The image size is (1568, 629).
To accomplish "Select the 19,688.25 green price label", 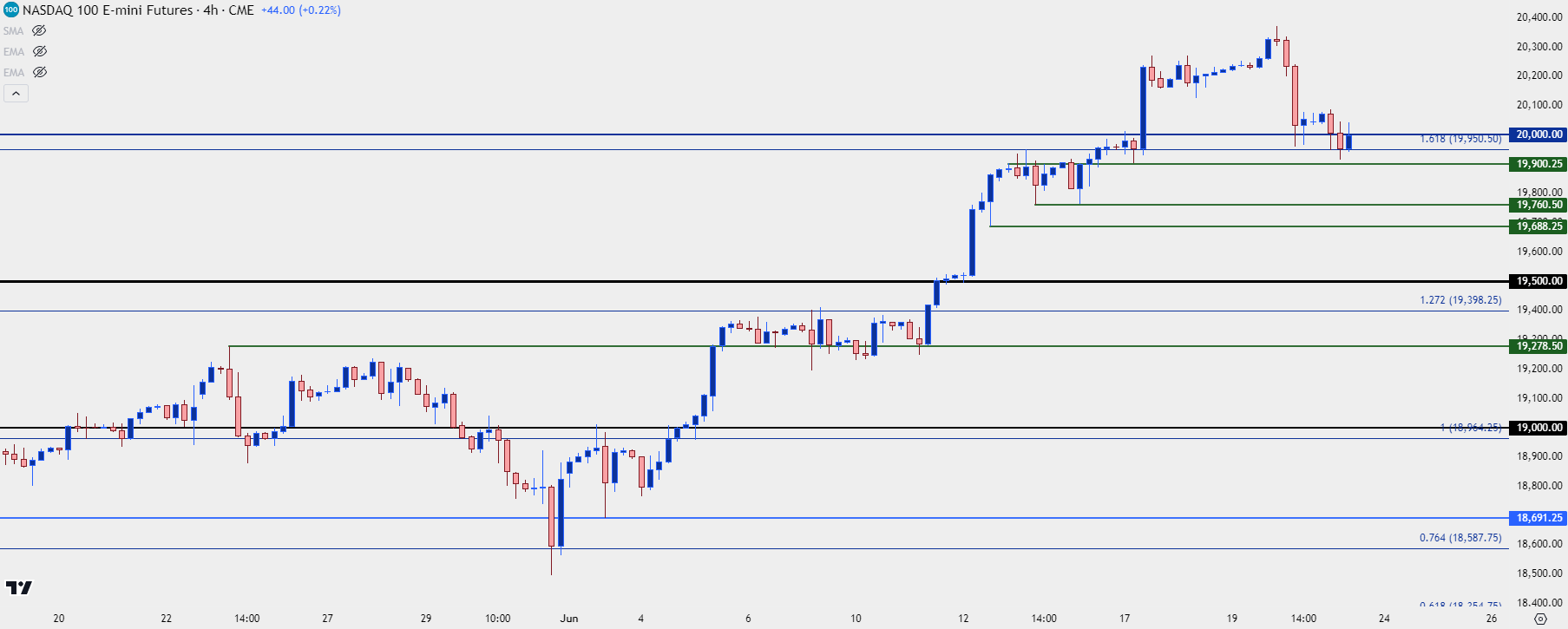I will click(x=1539, y=226).
